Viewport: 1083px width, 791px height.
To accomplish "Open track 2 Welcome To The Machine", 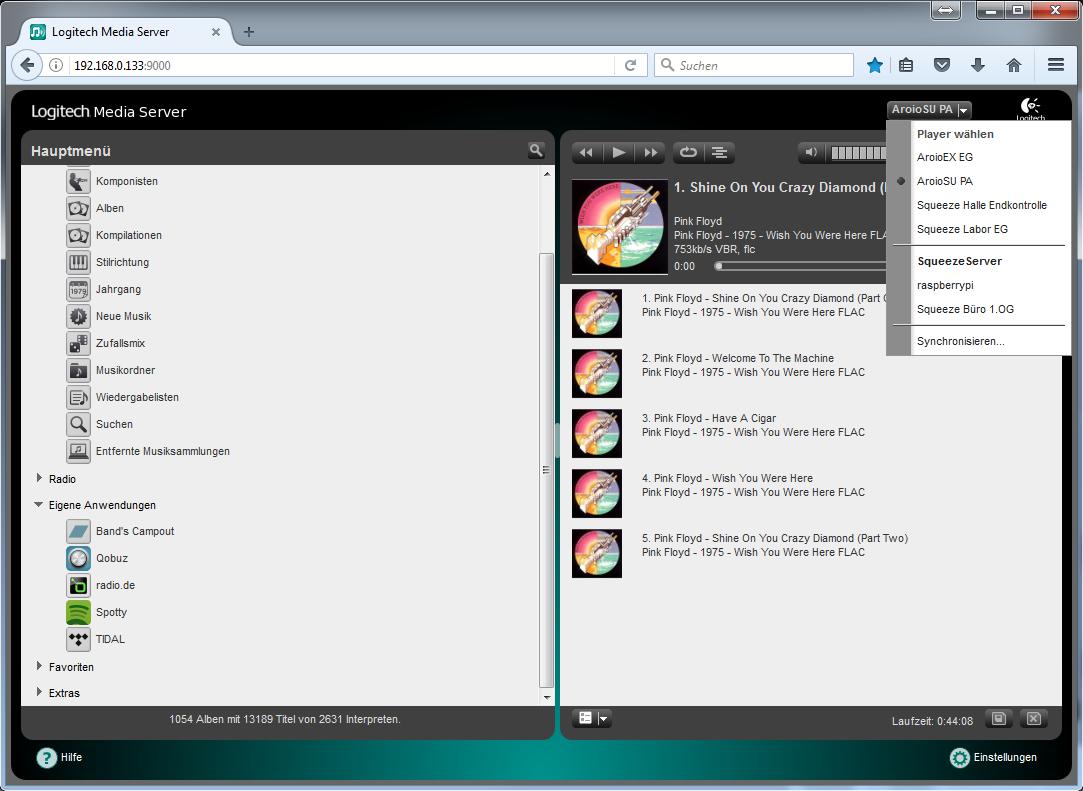I will pos(737,359).
